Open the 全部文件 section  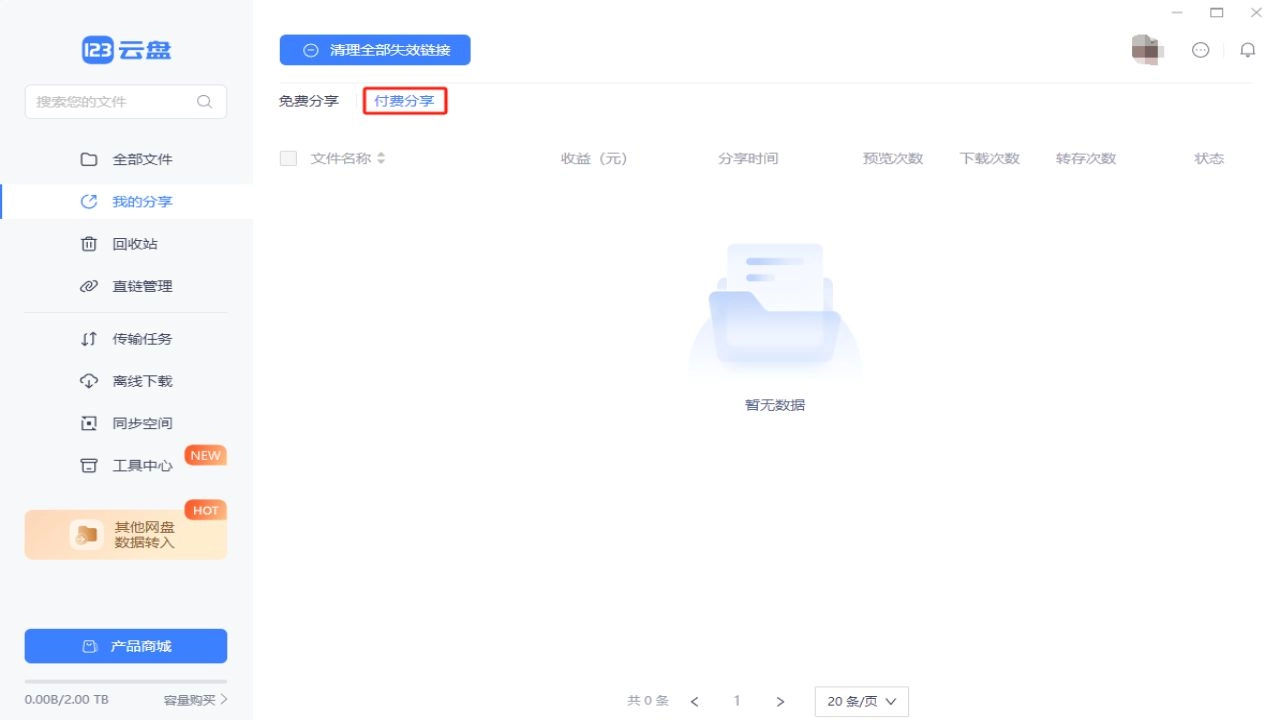pos(141,159)
